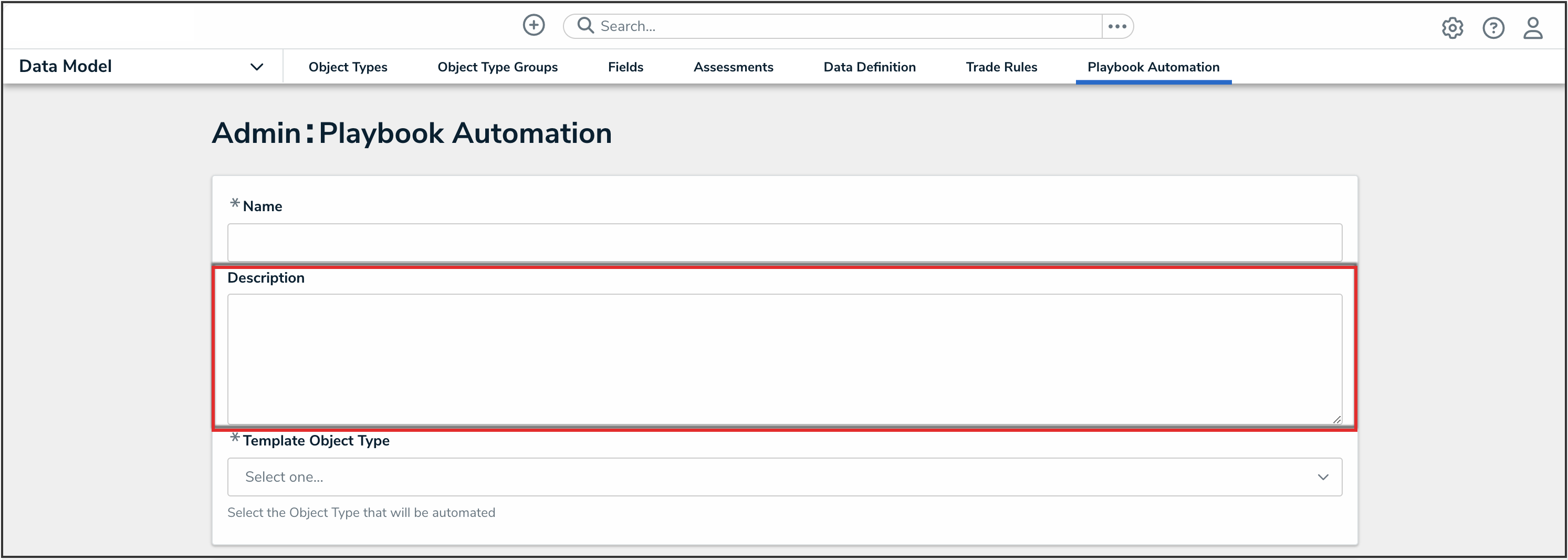The height and width of the screenshot is (560, 1568).
Task: Click the Template Object Type chevron arrow
Action: click(1323, 476)
